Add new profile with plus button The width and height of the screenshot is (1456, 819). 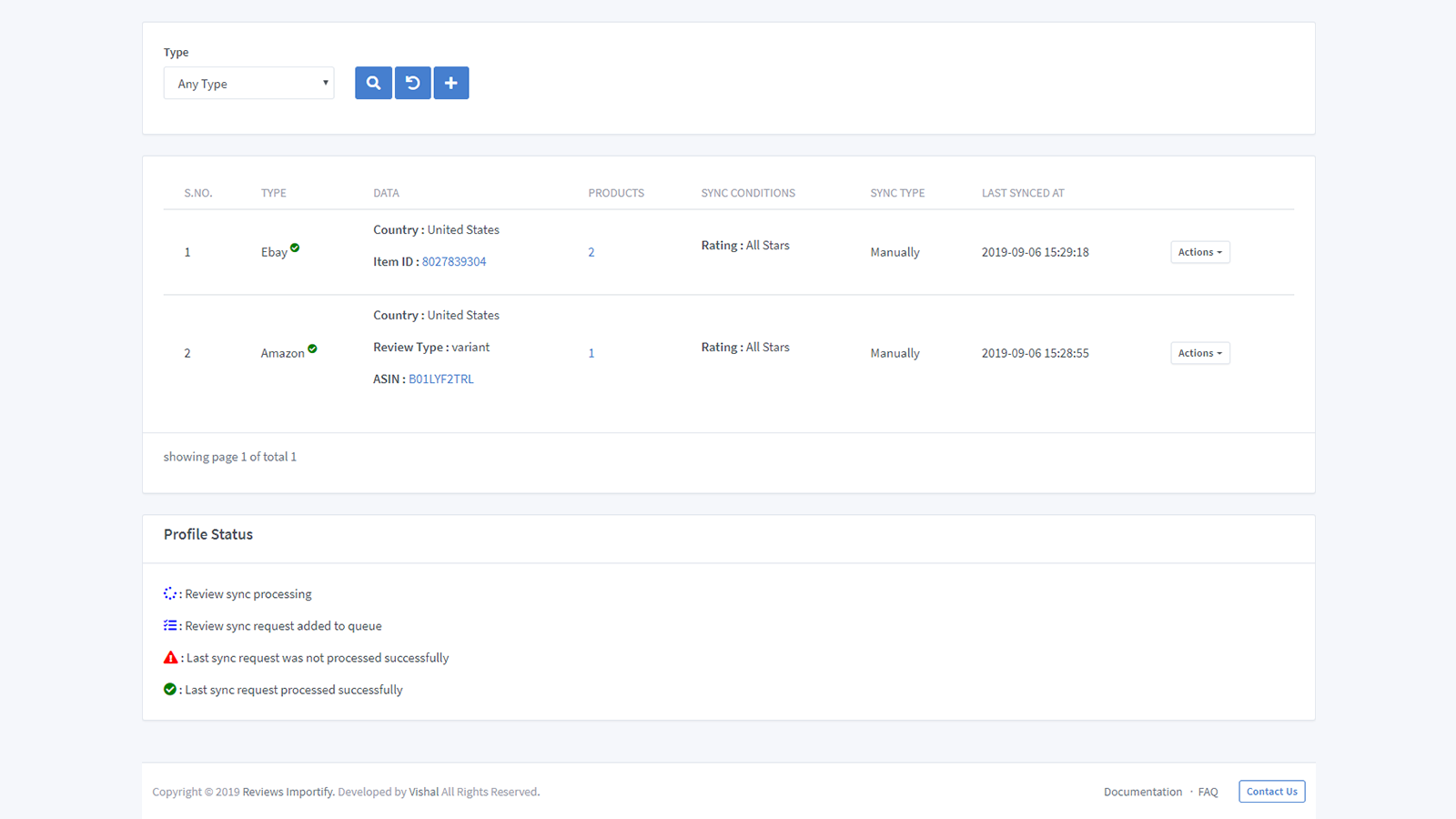click(451, 83)
